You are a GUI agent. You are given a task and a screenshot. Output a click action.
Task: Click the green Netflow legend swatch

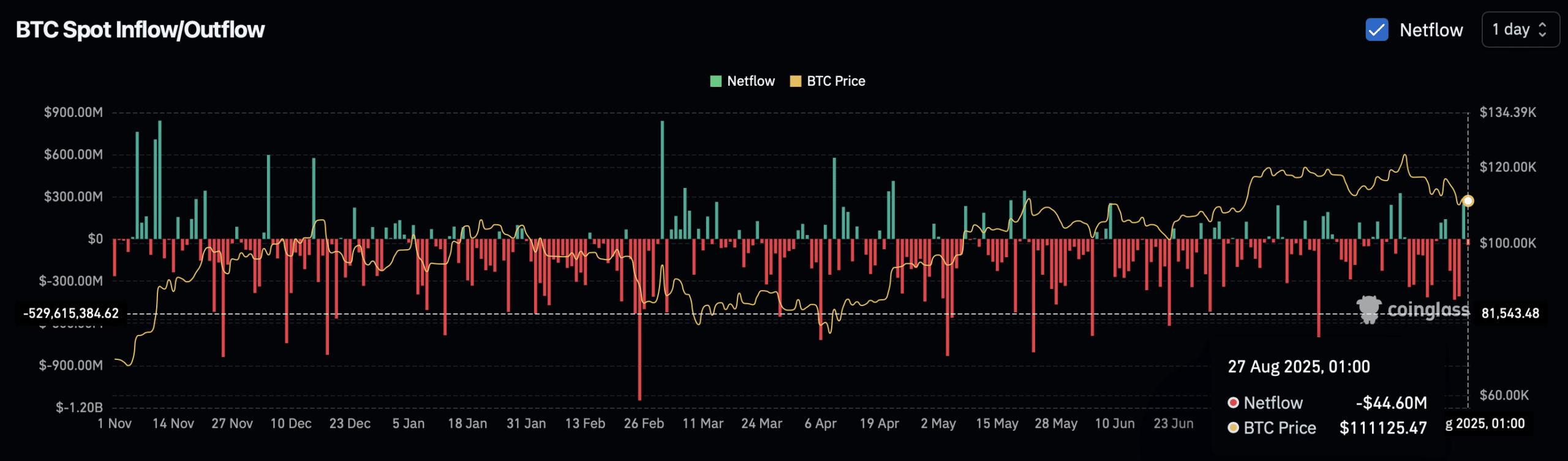pyautogui.click(x=715, y=81)
